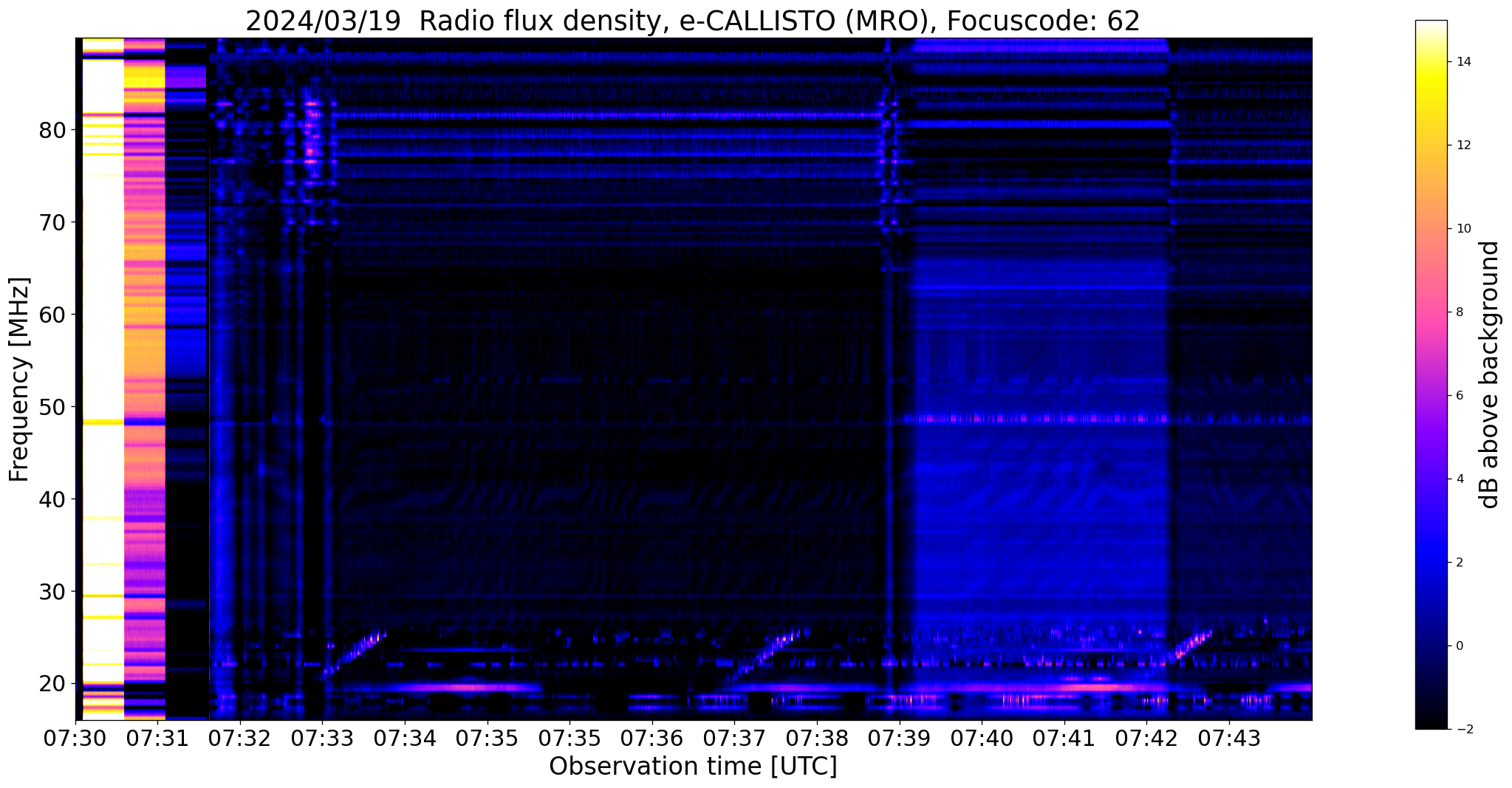Click the 07:37 time tick label

click(x=734, y=739)
